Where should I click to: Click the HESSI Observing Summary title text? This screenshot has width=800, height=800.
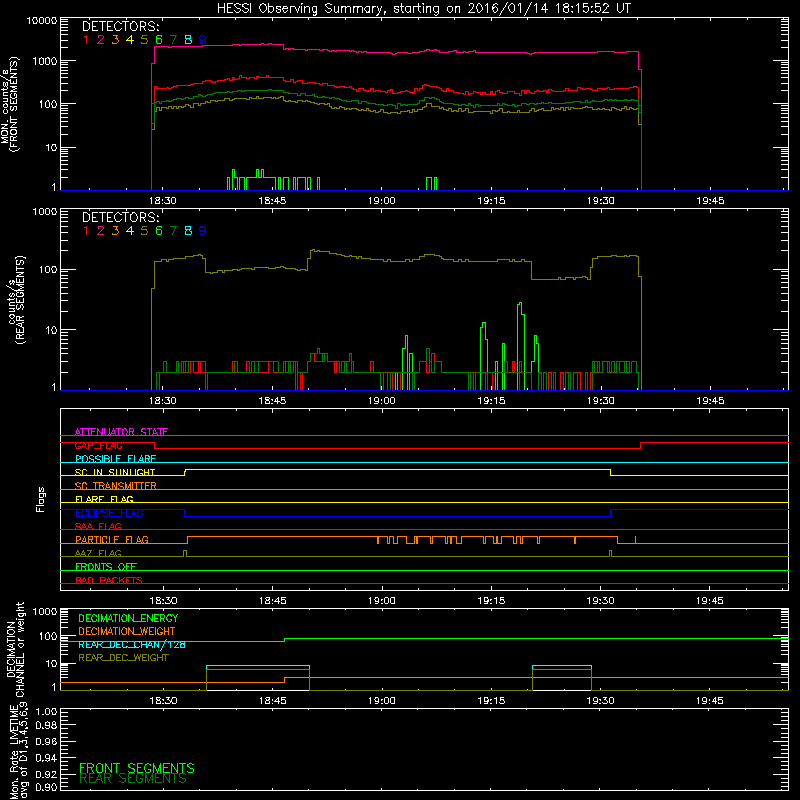point(424,9)
